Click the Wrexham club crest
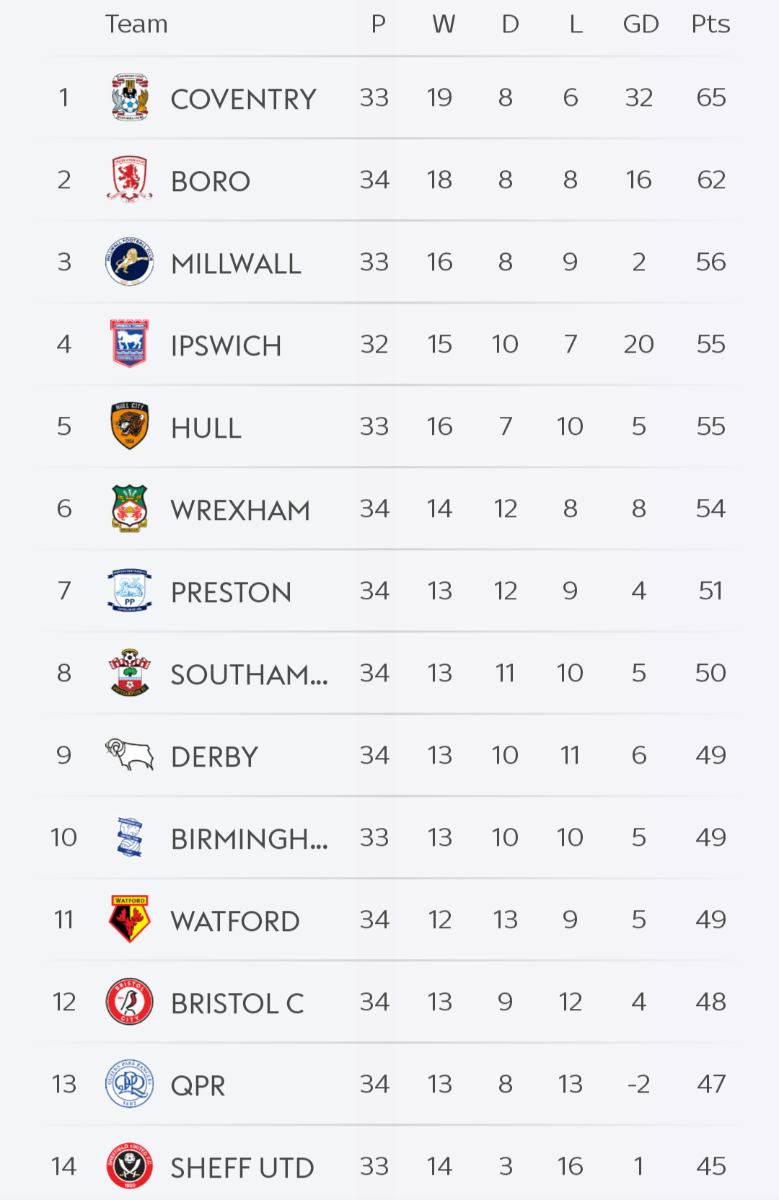779x1200 pixels. point(130,509)
